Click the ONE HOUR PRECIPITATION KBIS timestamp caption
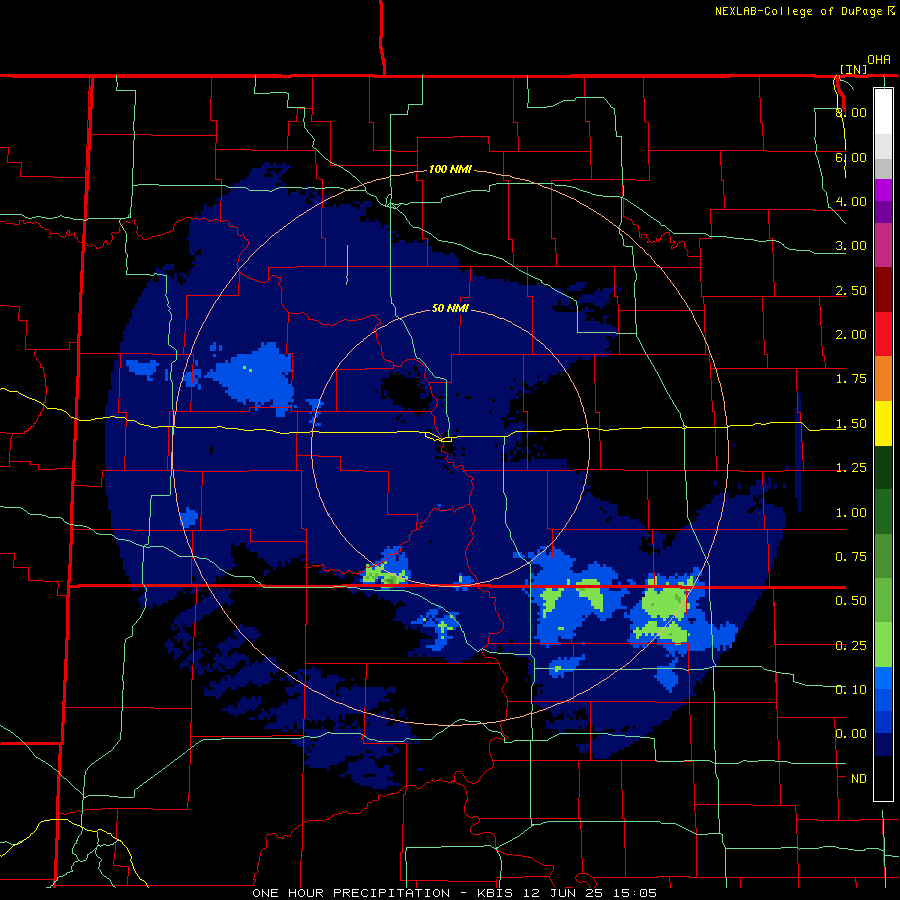Viewport: 900px width, 900px height. point(455,893)
